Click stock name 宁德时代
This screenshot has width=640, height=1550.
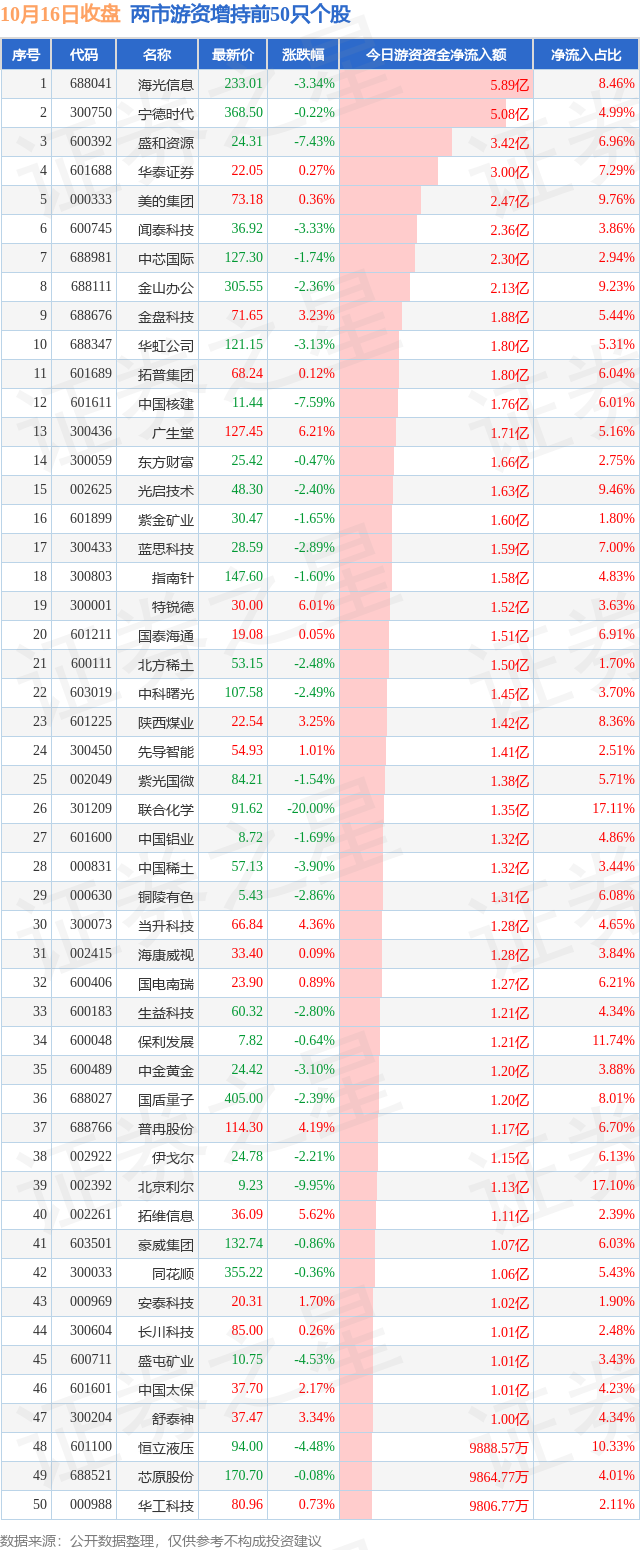(166, 113)
